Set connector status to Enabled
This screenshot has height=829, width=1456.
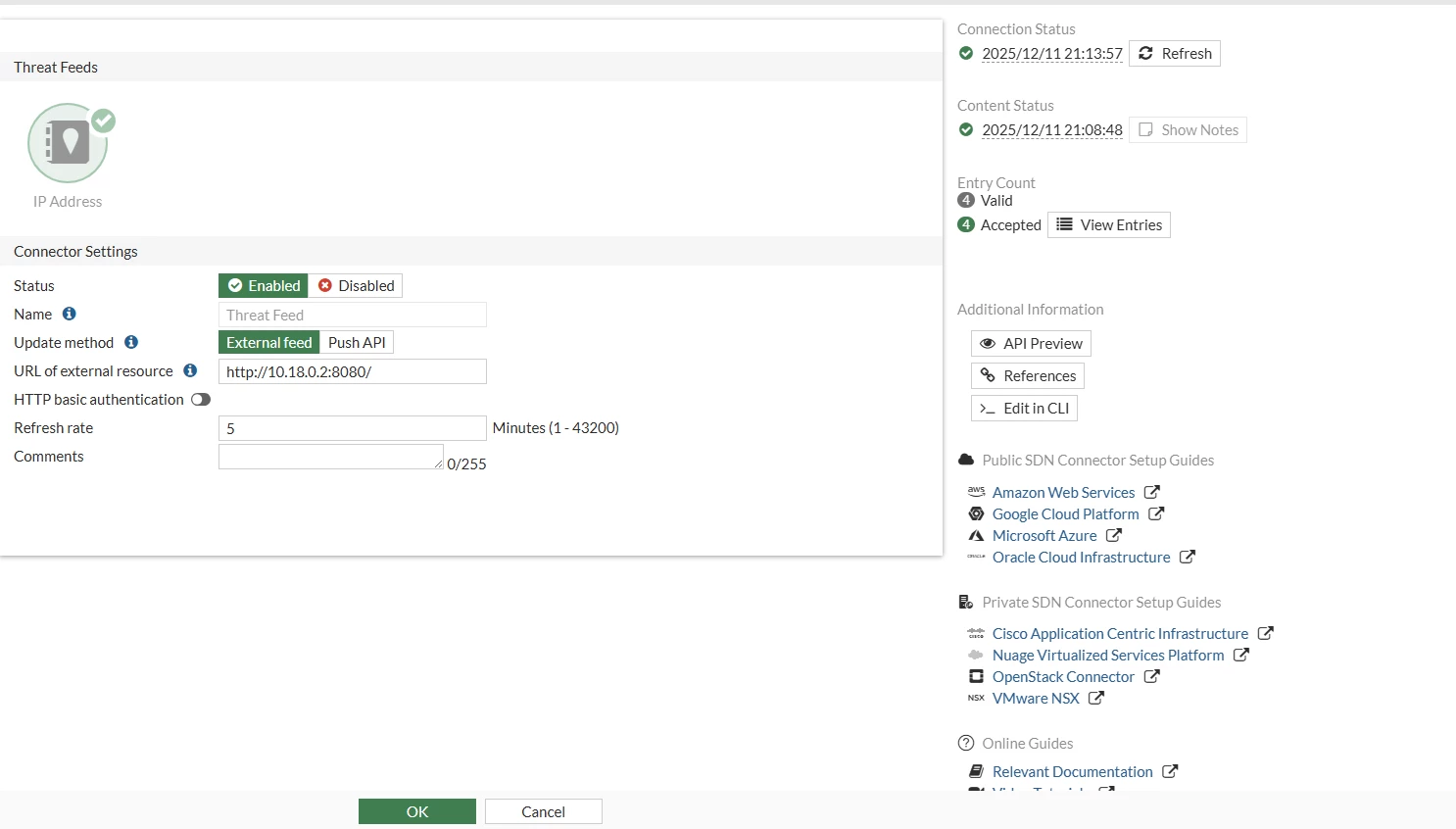click(x=264, y=285)
